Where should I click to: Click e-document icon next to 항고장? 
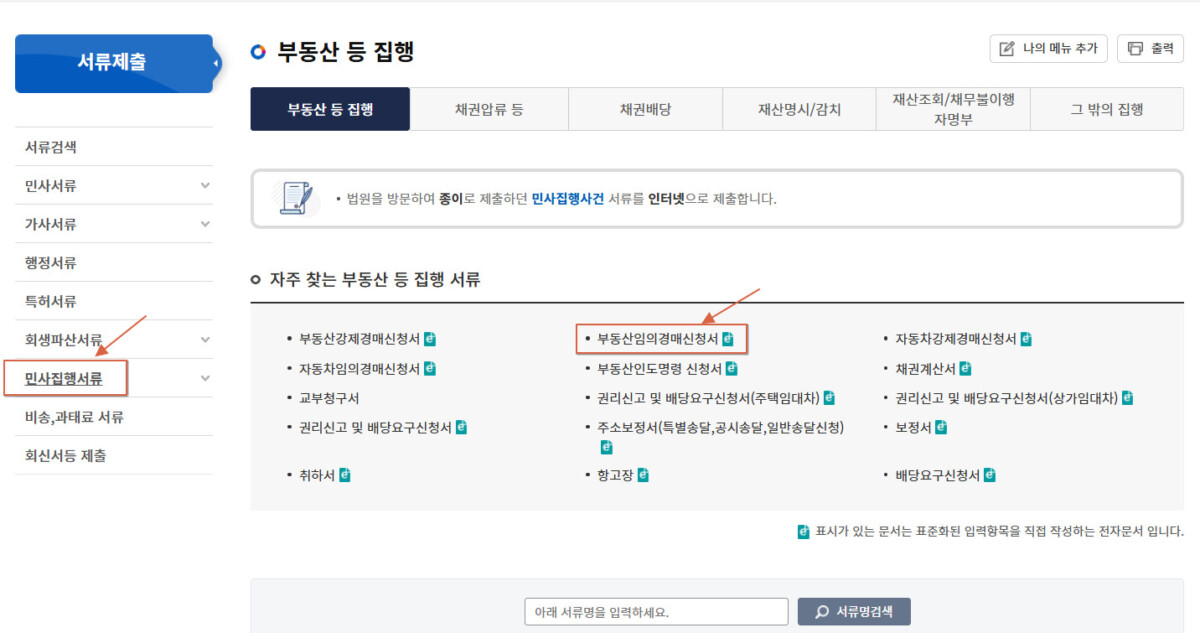click(643, 475)
